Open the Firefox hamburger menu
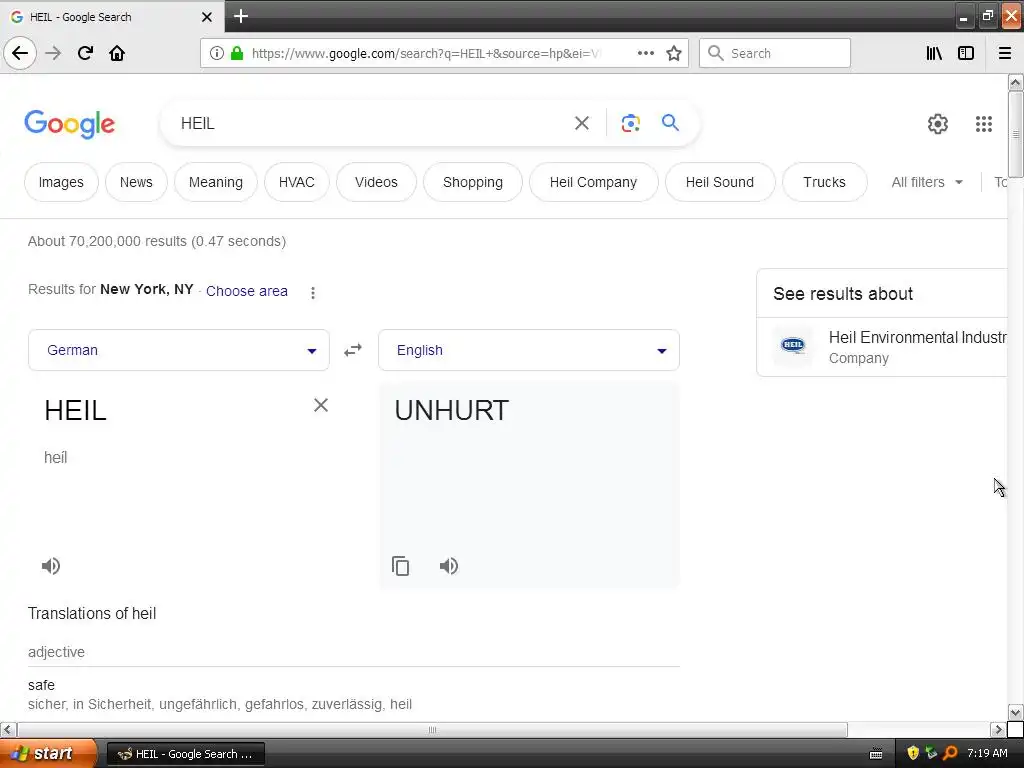The height and width of the screenshot is (768, 1024). 1005,53
